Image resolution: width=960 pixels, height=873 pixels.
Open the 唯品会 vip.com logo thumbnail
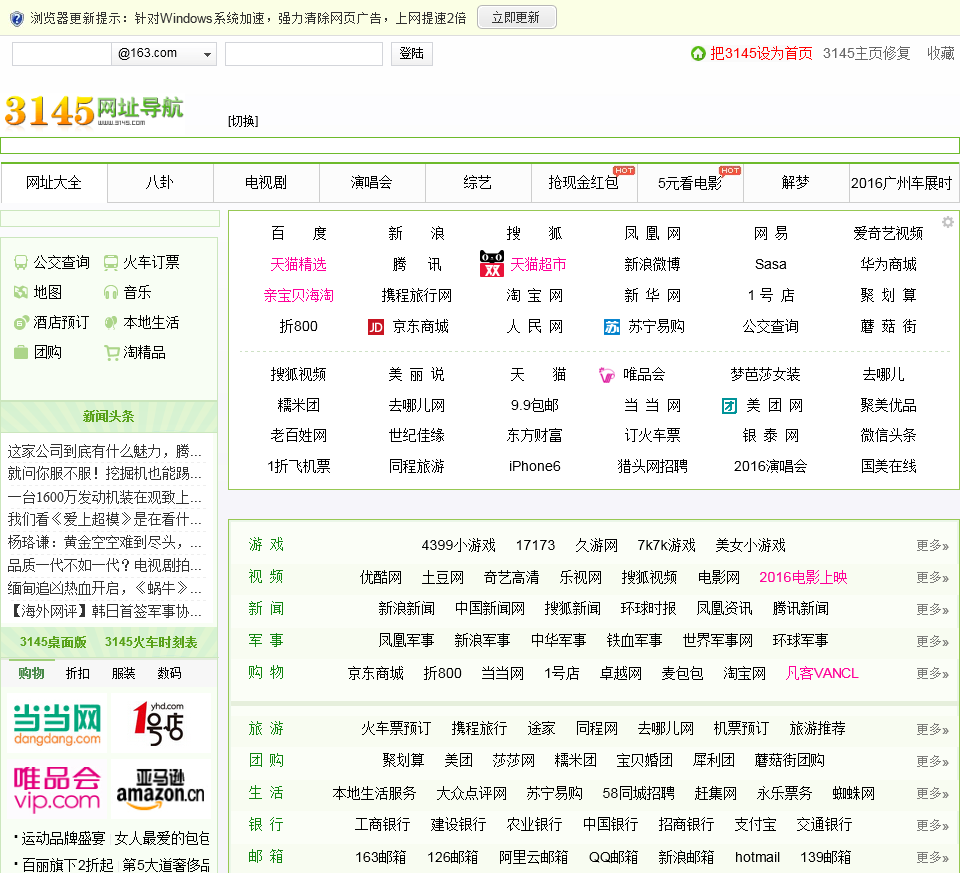point(57,789)
